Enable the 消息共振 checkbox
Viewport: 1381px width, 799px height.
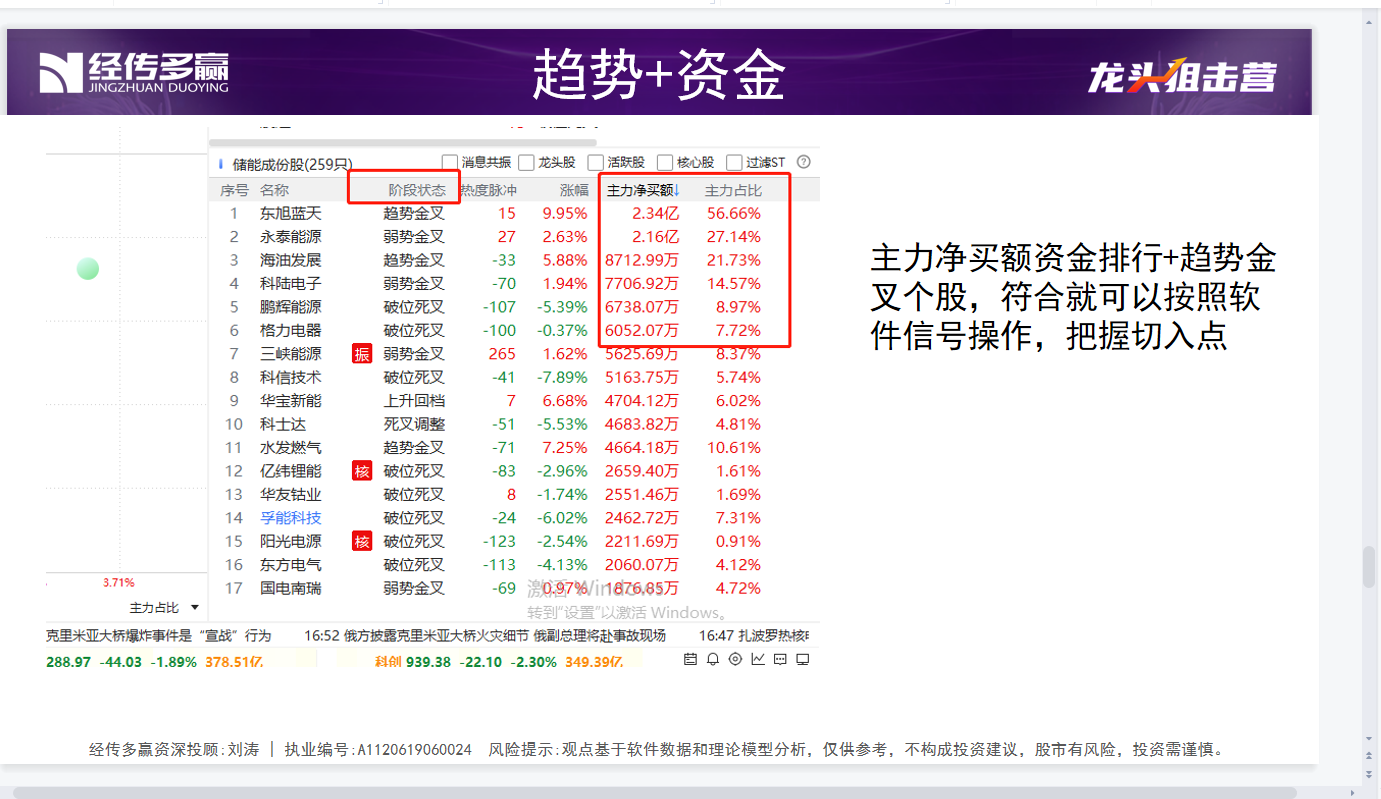tap(450, 162)
